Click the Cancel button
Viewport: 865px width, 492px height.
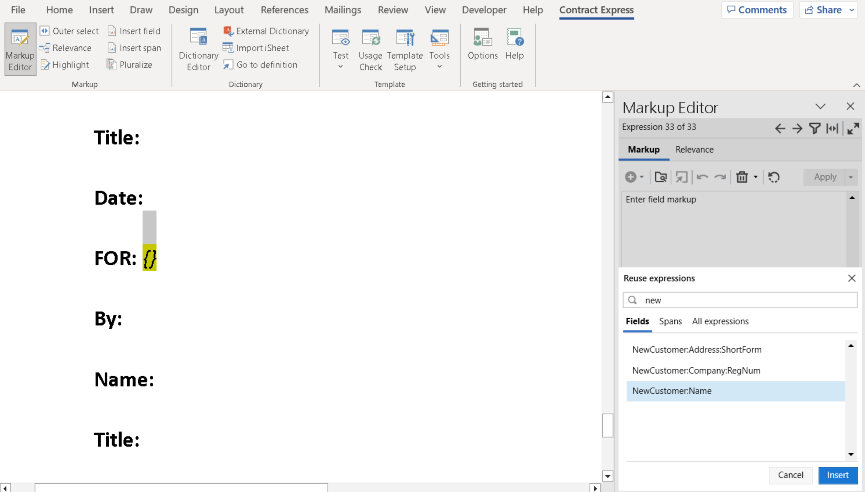click(x=790, y=475)
